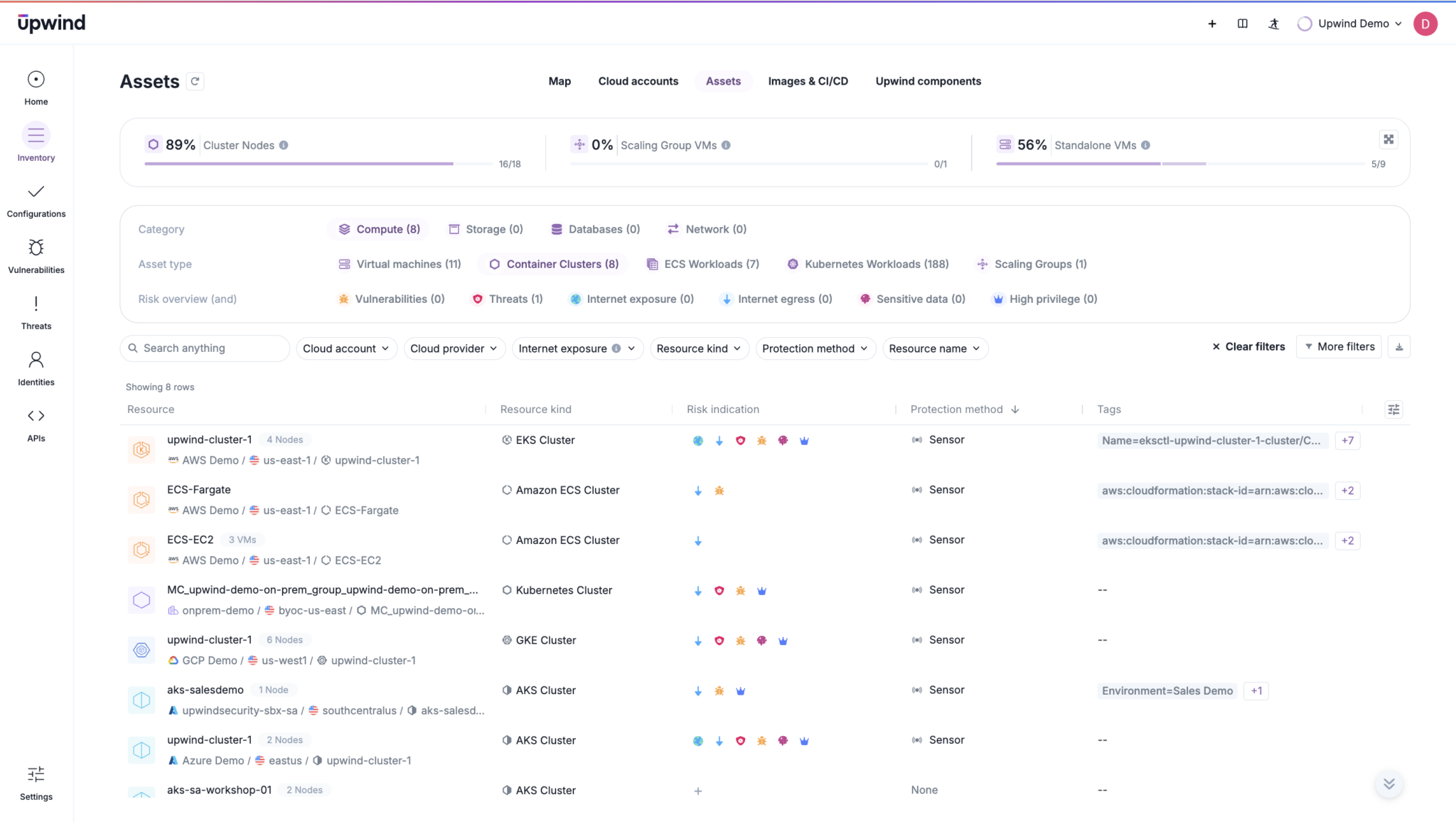Navigate to Identities via the sidebar icon

coord(36,360)
